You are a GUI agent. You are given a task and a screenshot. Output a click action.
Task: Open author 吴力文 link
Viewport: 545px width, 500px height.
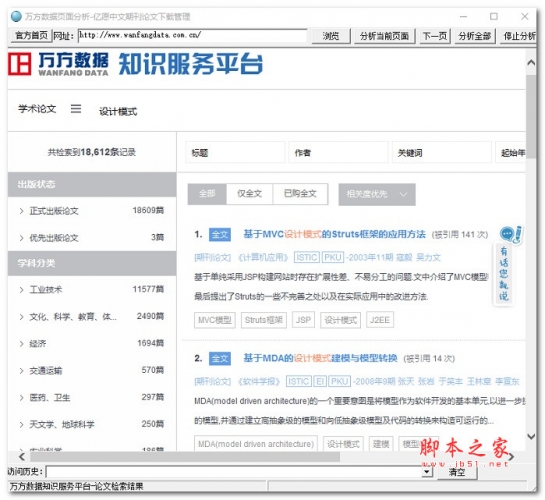pos(428,257)
